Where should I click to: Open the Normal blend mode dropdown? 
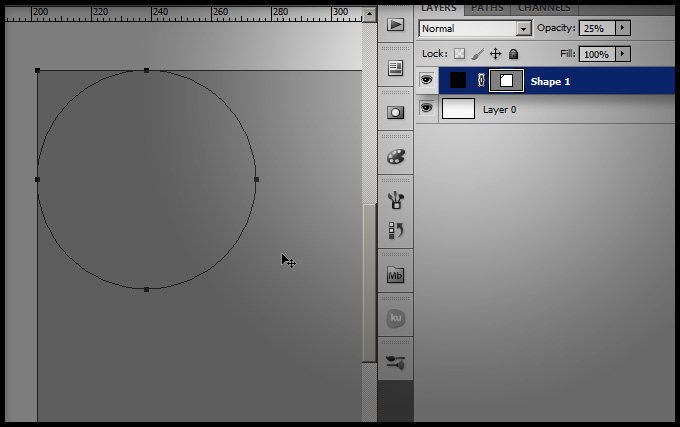point(474,29)
